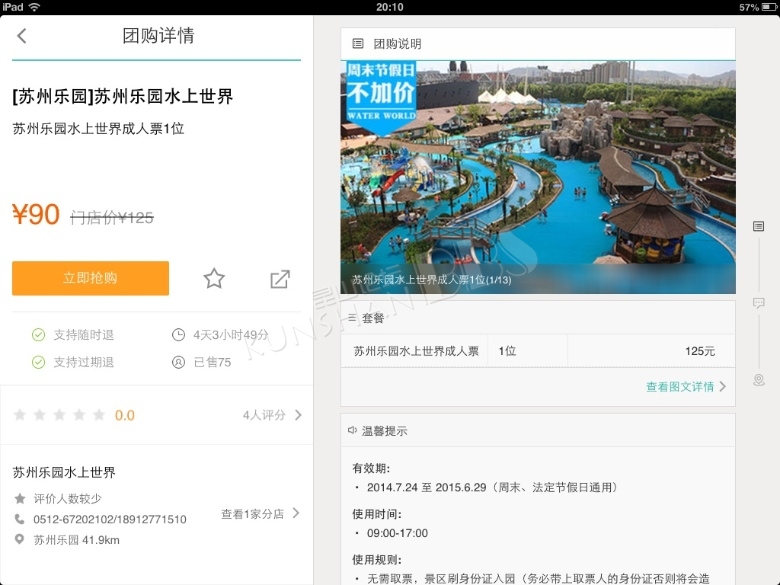
Task: Tap the 团购详情 page title
Action: (158, 36)
